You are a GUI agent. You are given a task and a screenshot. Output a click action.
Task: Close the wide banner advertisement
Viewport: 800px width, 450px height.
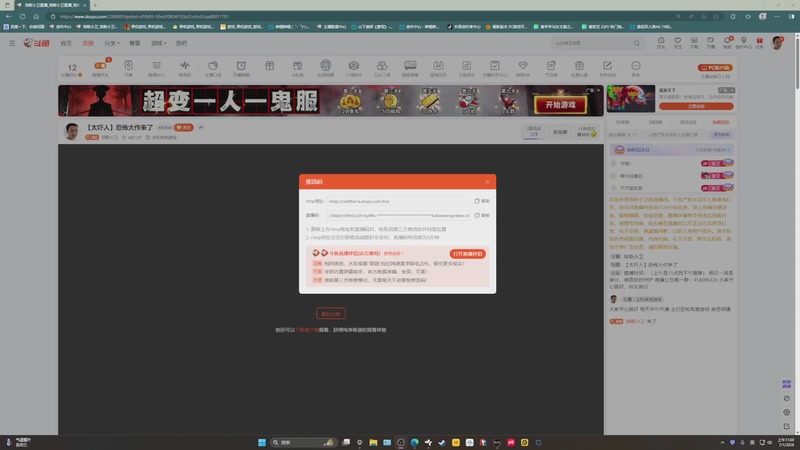598,90
